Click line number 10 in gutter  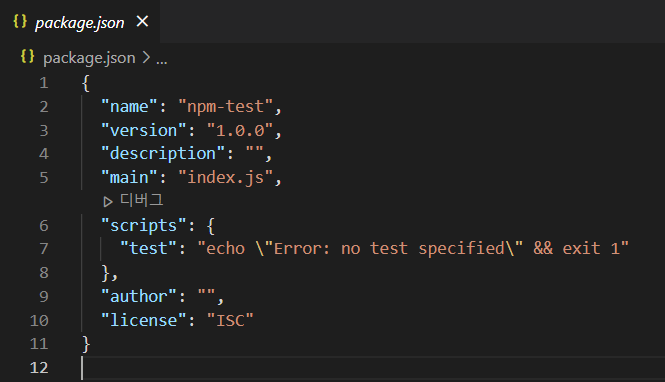point(39,320)
